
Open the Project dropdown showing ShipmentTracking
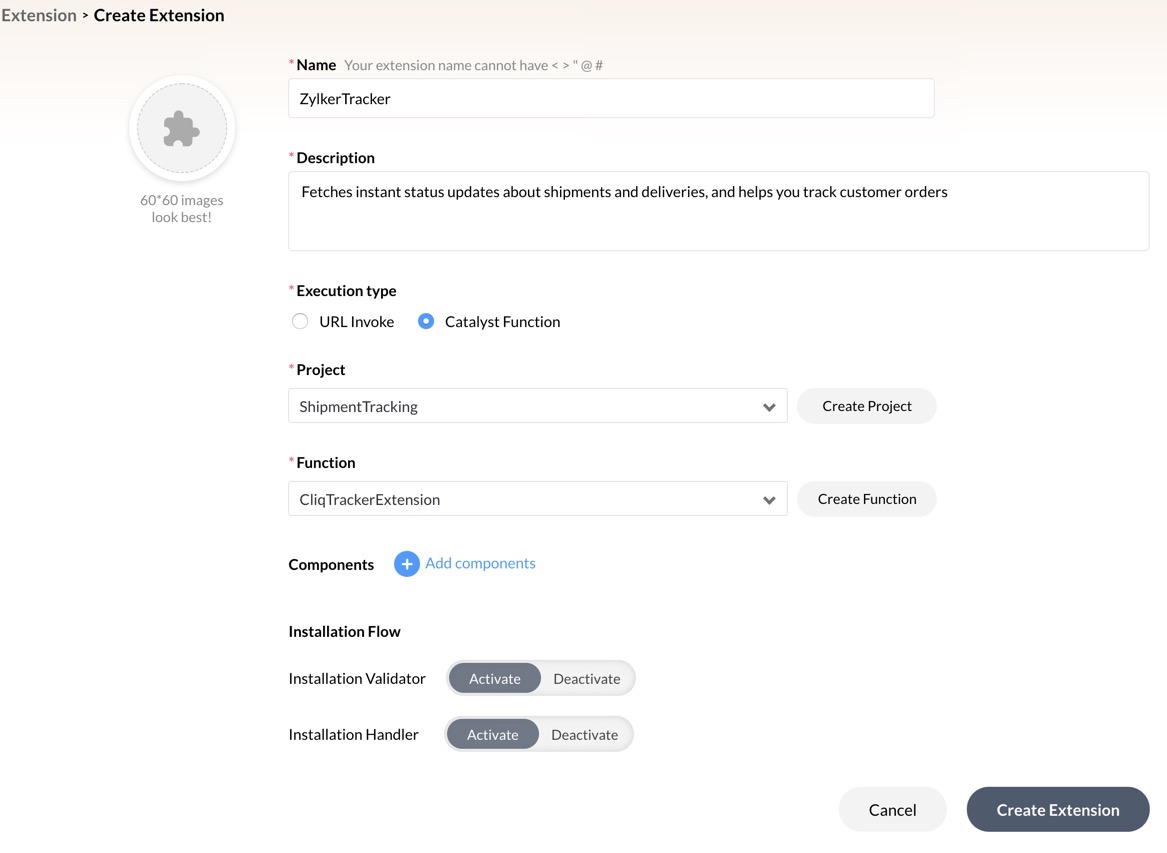point(525,406)
